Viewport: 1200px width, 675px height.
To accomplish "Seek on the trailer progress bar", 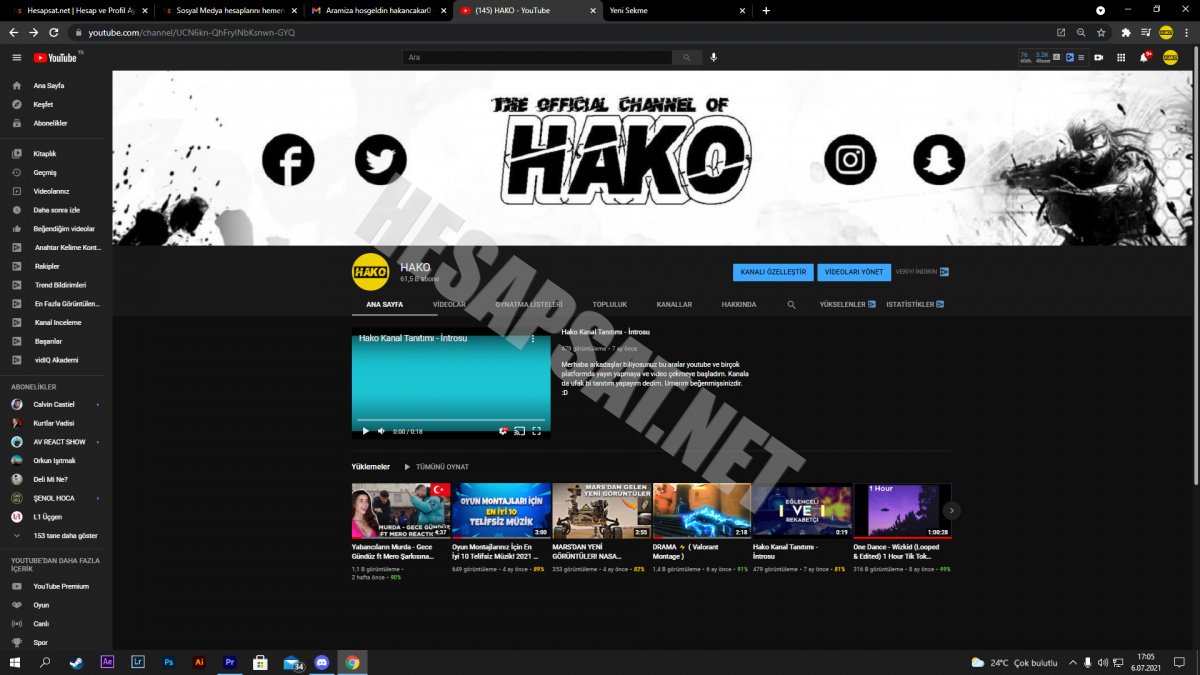I will click(x=451, y=420).
